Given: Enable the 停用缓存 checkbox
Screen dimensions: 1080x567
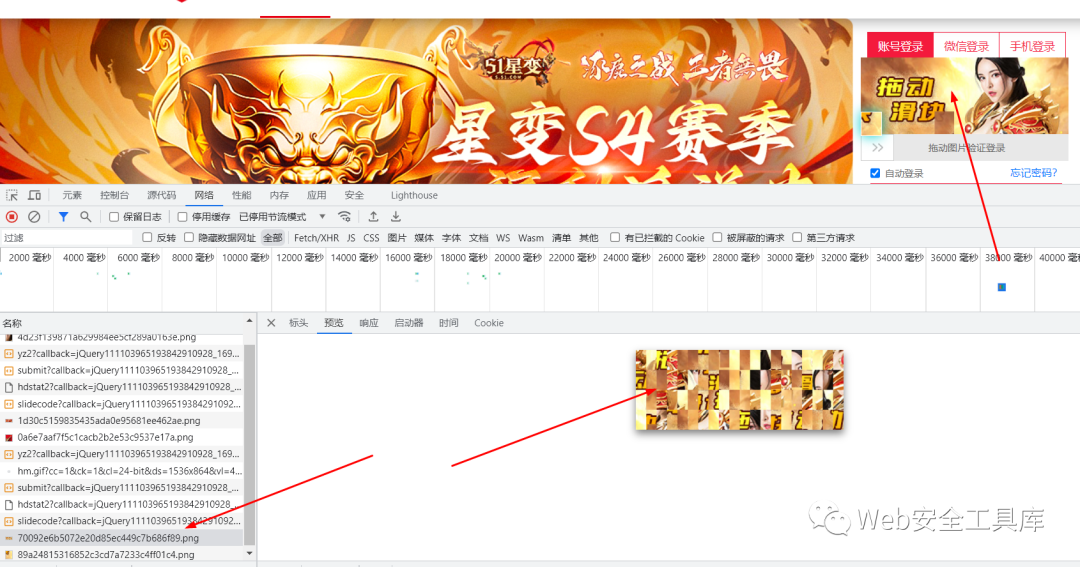Looking at the screenshot, I should (183, 217).
